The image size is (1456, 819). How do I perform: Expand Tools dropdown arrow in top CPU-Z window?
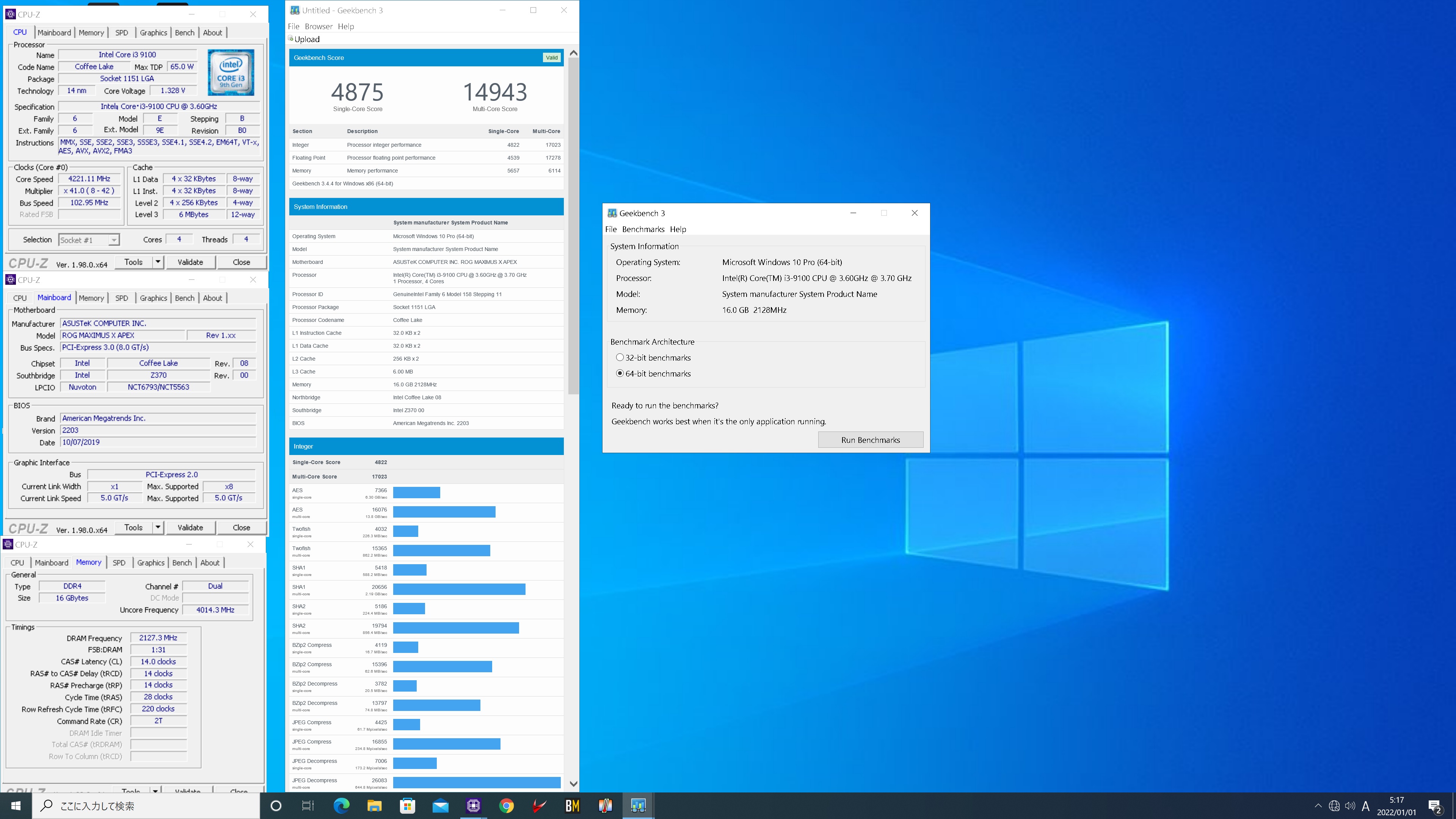[158, 262]
